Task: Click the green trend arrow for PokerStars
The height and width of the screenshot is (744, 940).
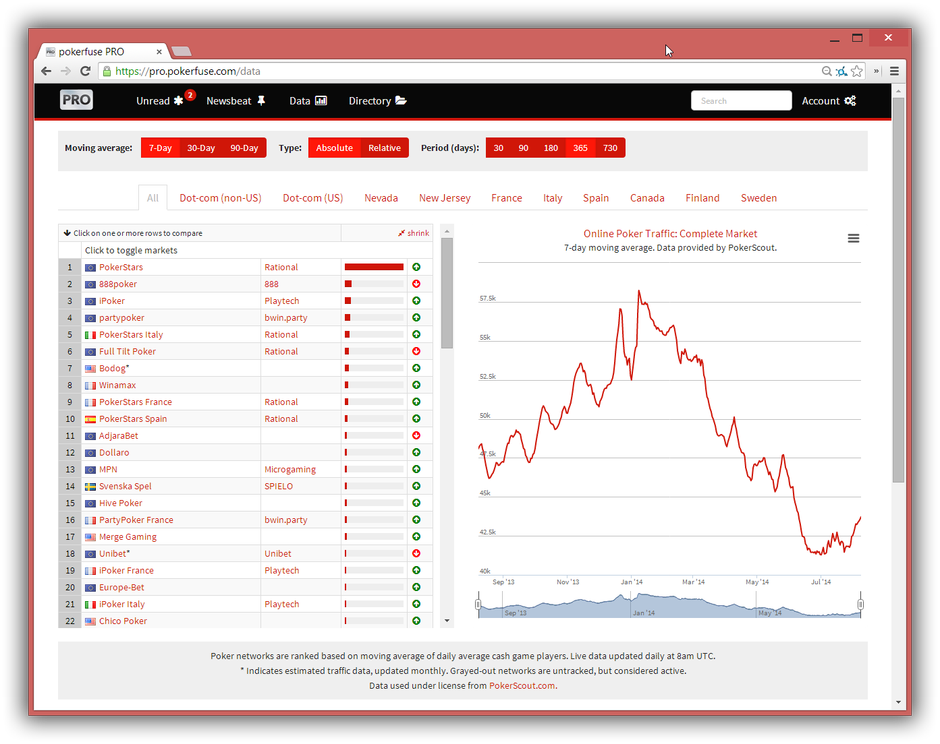Action: [x=416, y=267]
